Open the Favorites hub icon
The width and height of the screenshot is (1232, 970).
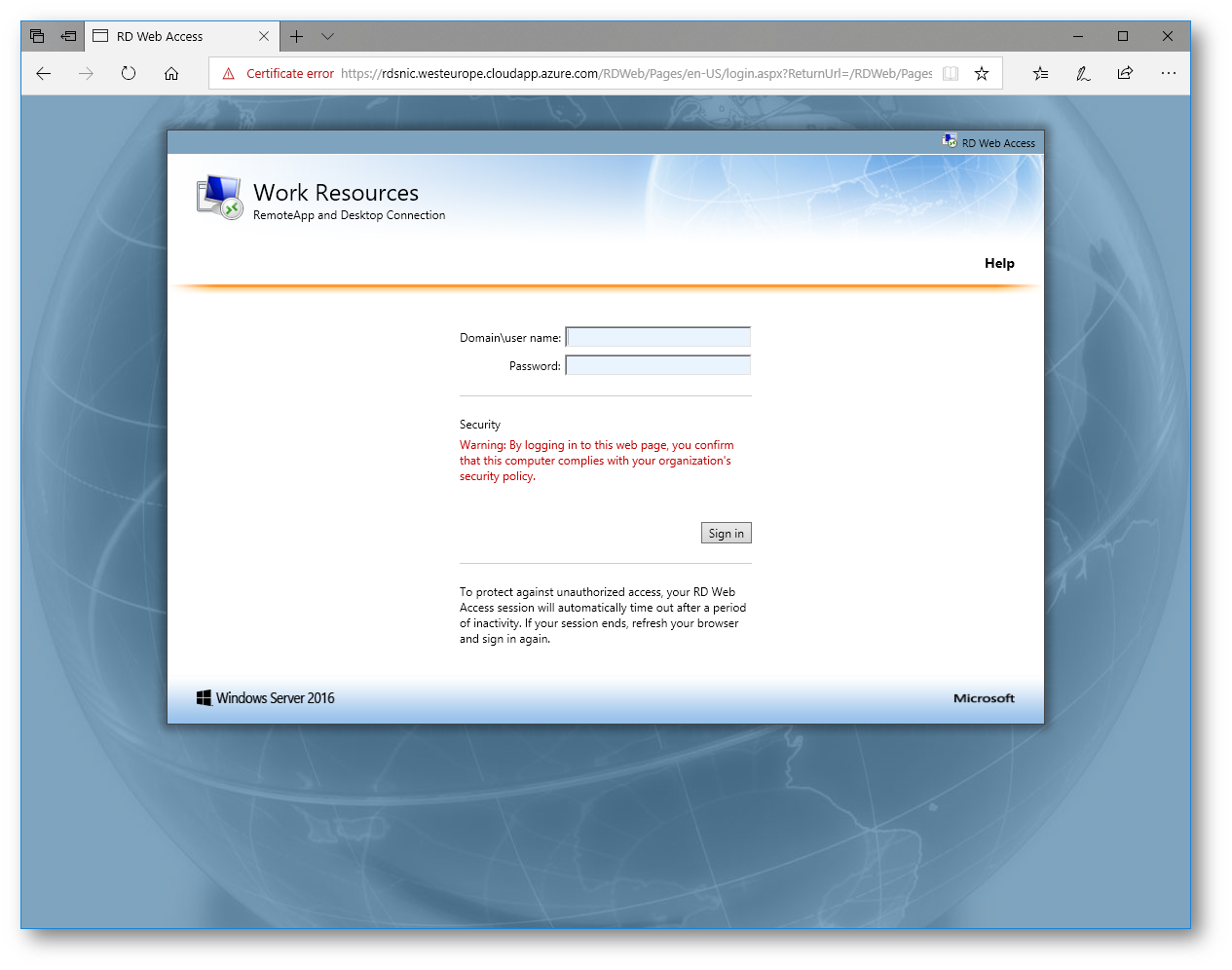1040,73
